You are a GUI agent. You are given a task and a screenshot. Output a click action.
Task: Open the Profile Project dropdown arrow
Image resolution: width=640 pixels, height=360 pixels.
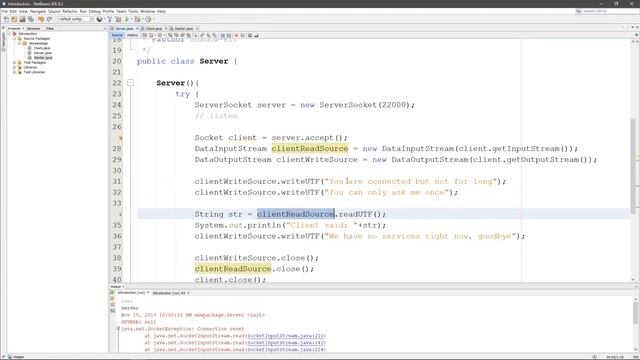tap(153, 19)
